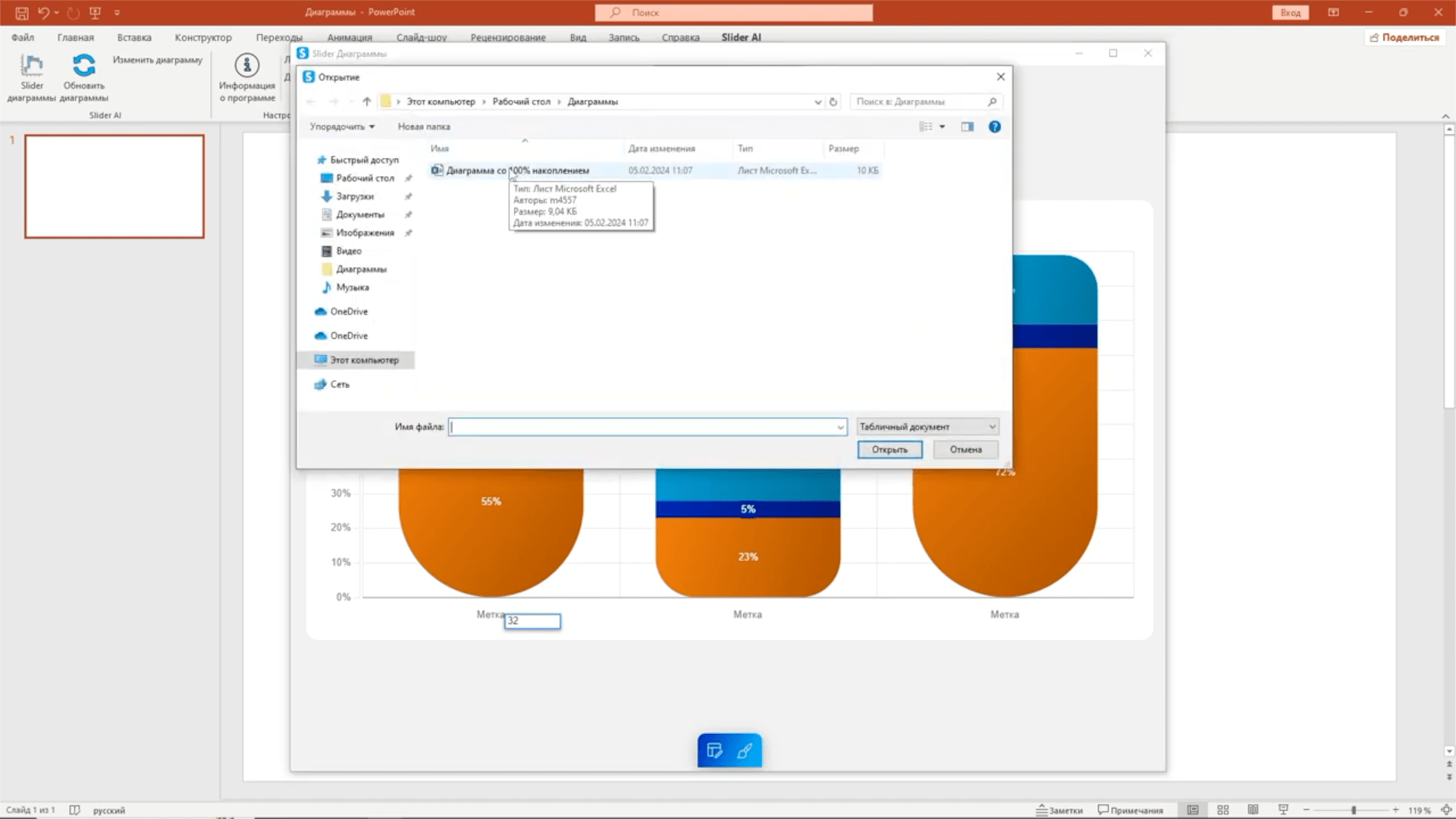Screen dimensions: 1456x819
Task: Open the Slider AI ribbon tab
Action: click(x=741, y=37)
